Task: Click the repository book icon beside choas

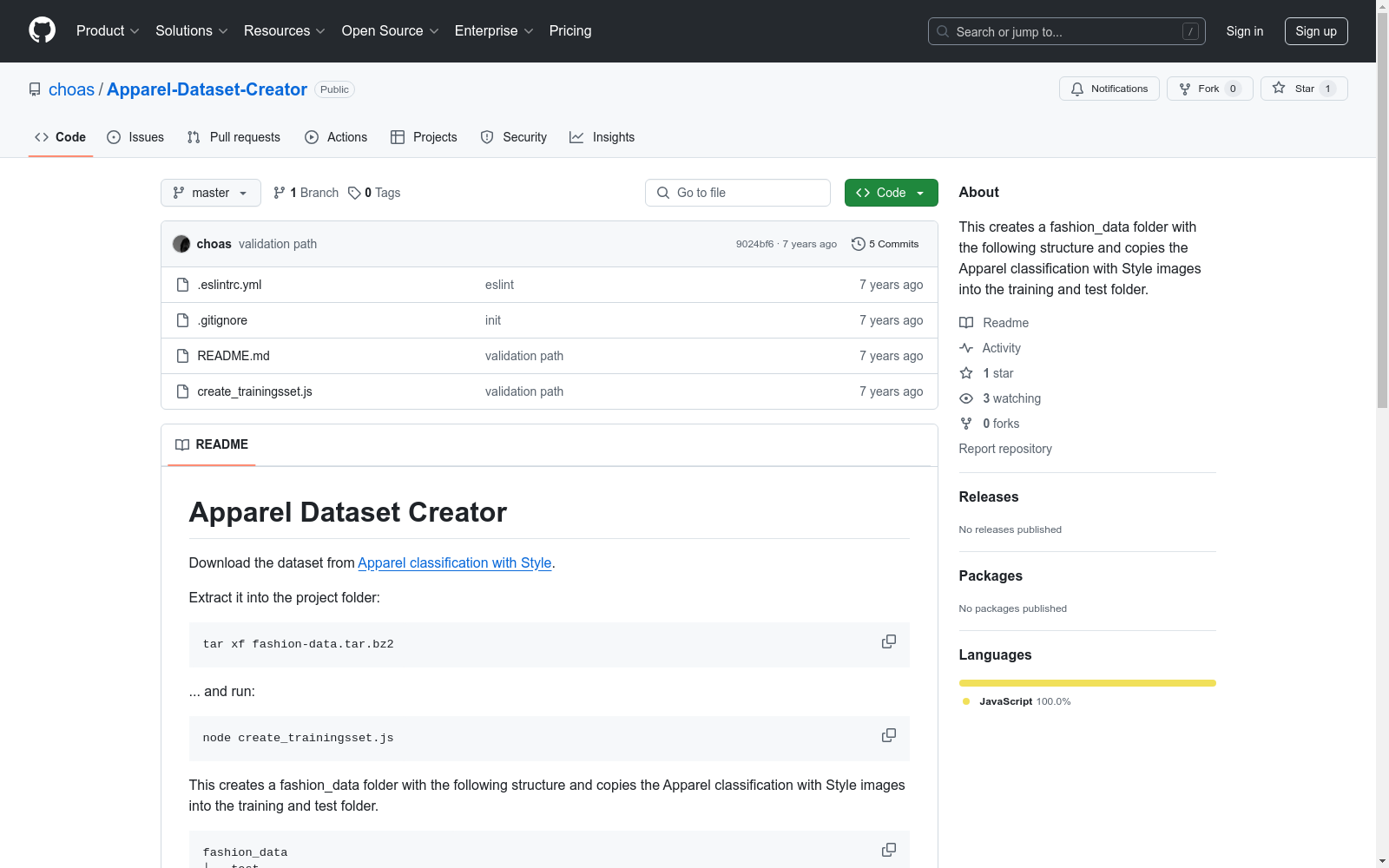Action: pos(35,89)
